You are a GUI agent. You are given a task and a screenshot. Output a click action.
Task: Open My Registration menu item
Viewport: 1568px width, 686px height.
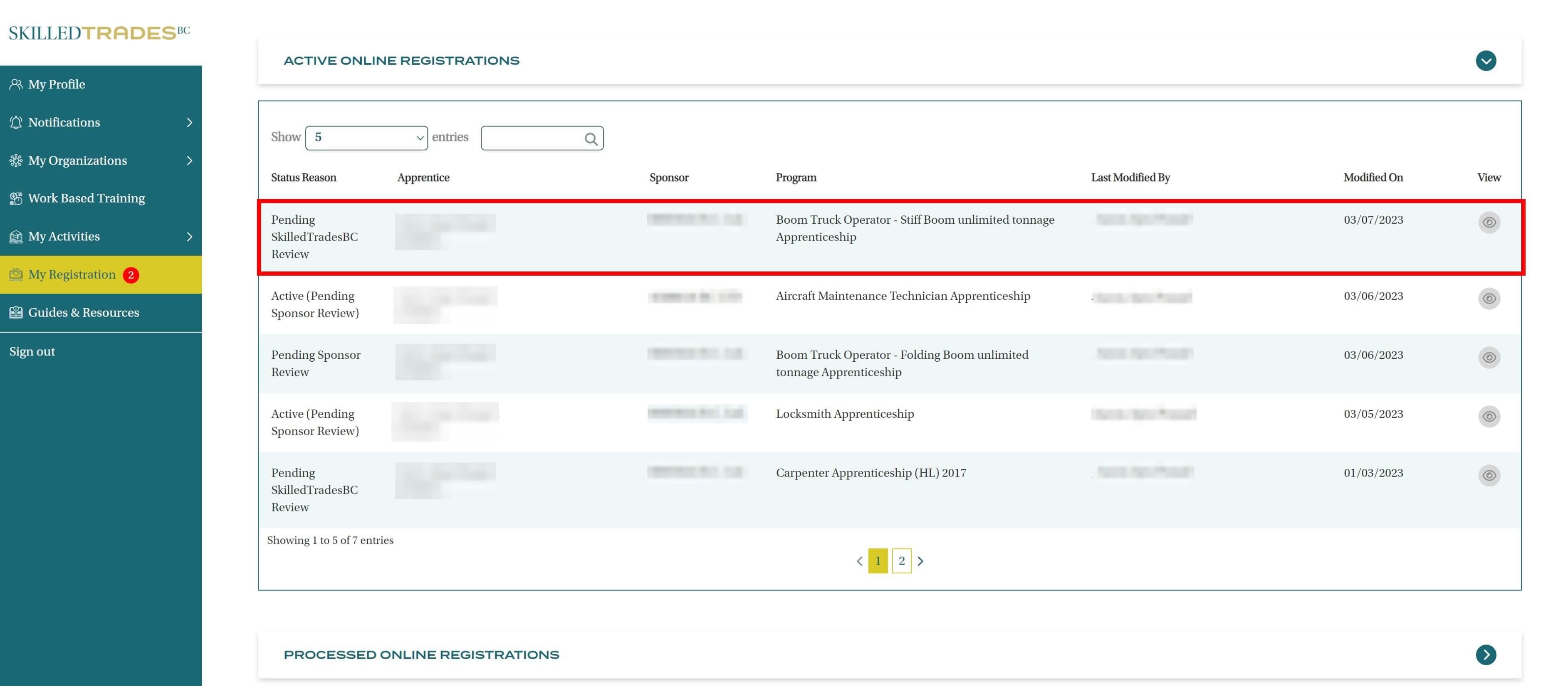[x=72, y=275]
